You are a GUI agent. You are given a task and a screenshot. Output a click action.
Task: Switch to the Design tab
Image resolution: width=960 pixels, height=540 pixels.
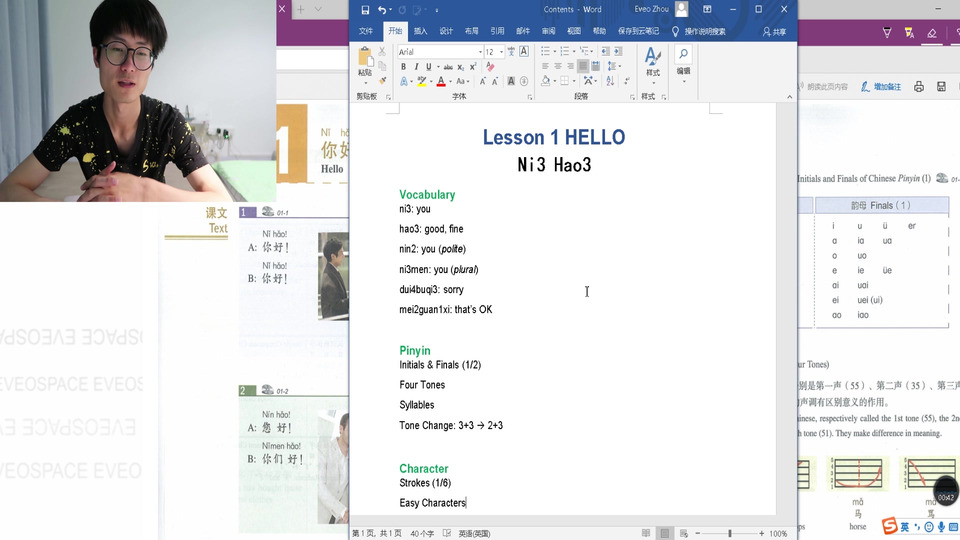[446, 31]
